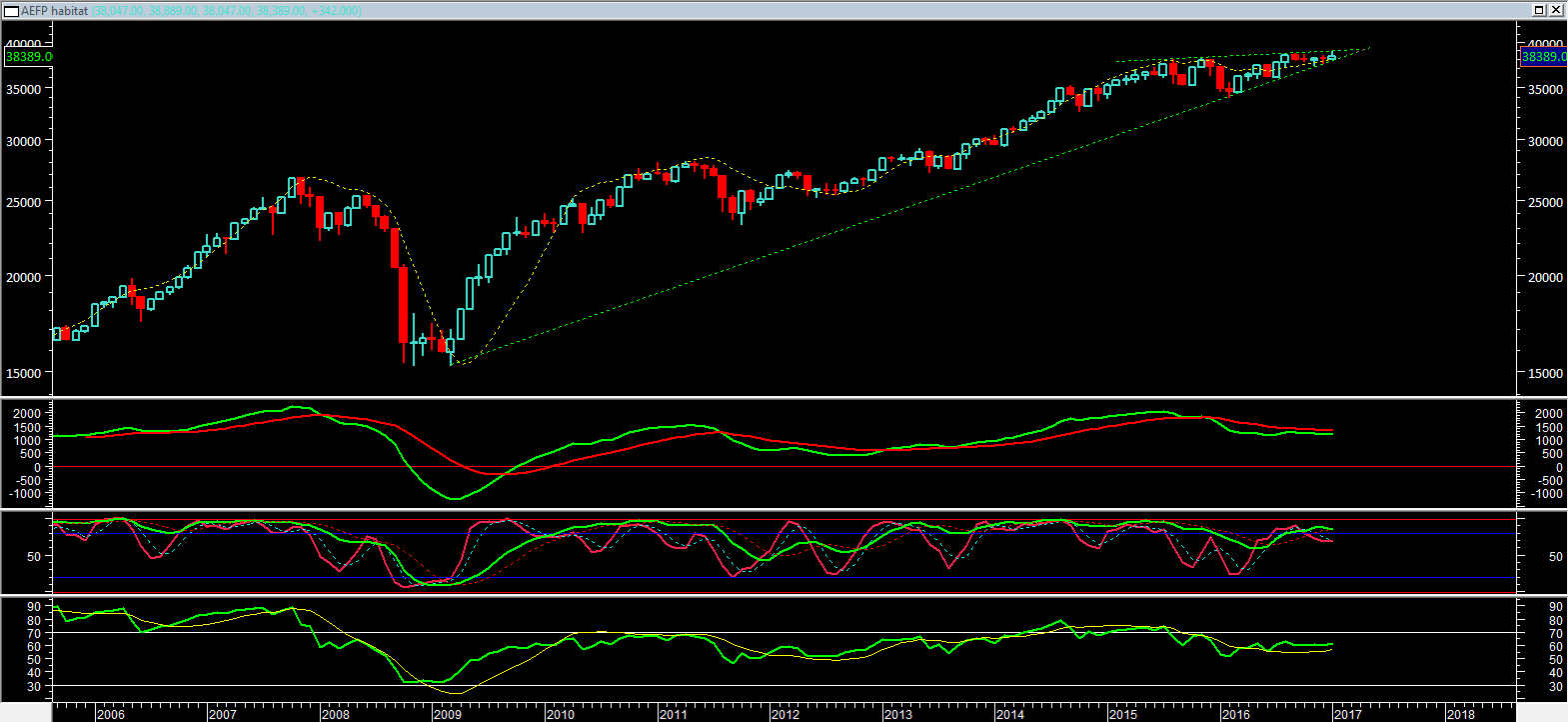This screenshot has height=722, width=1568.
Task: Select the 2007 year label on time axis
Action: (x=223, y=714)
